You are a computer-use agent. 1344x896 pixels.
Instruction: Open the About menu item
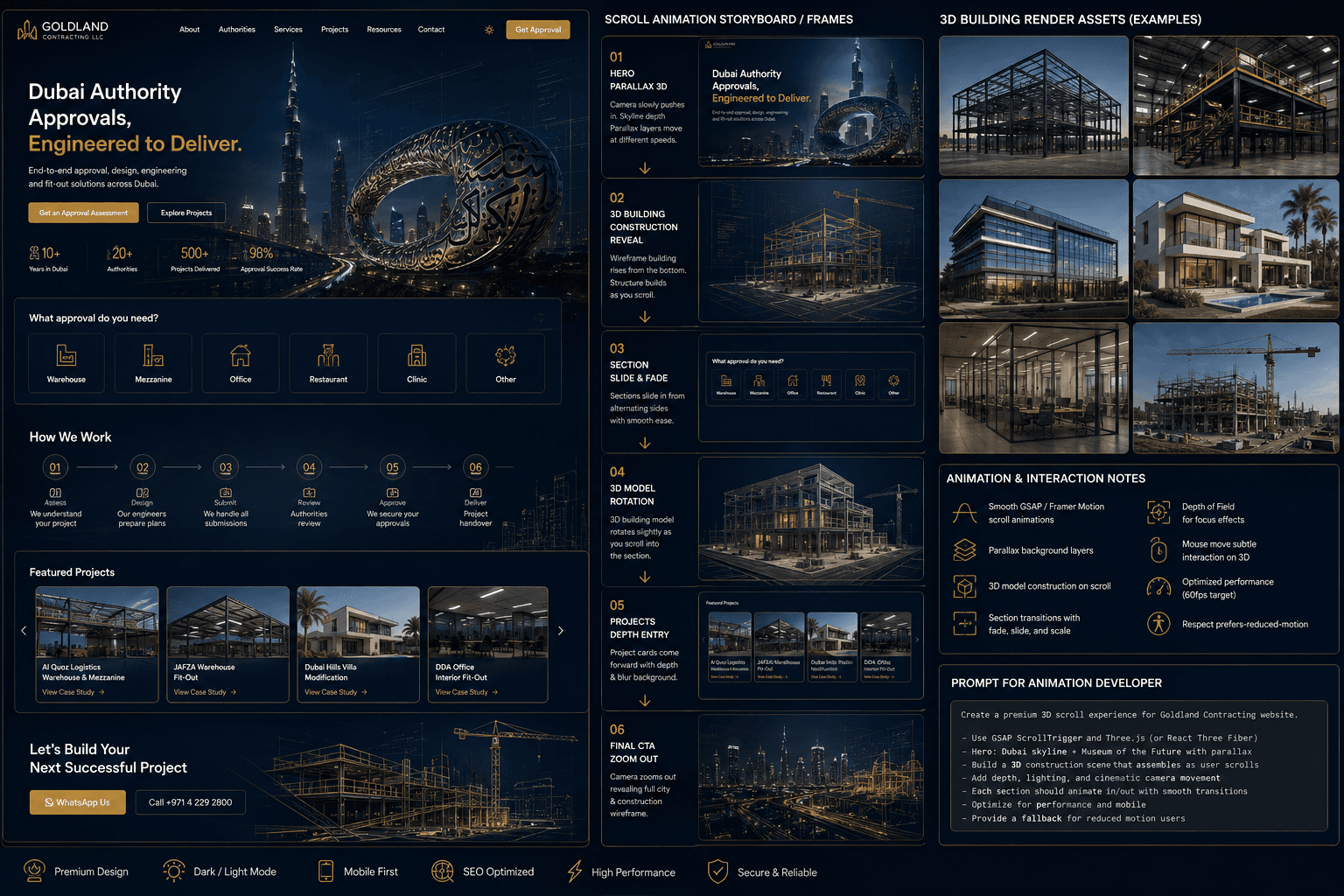tap(190, 30)
